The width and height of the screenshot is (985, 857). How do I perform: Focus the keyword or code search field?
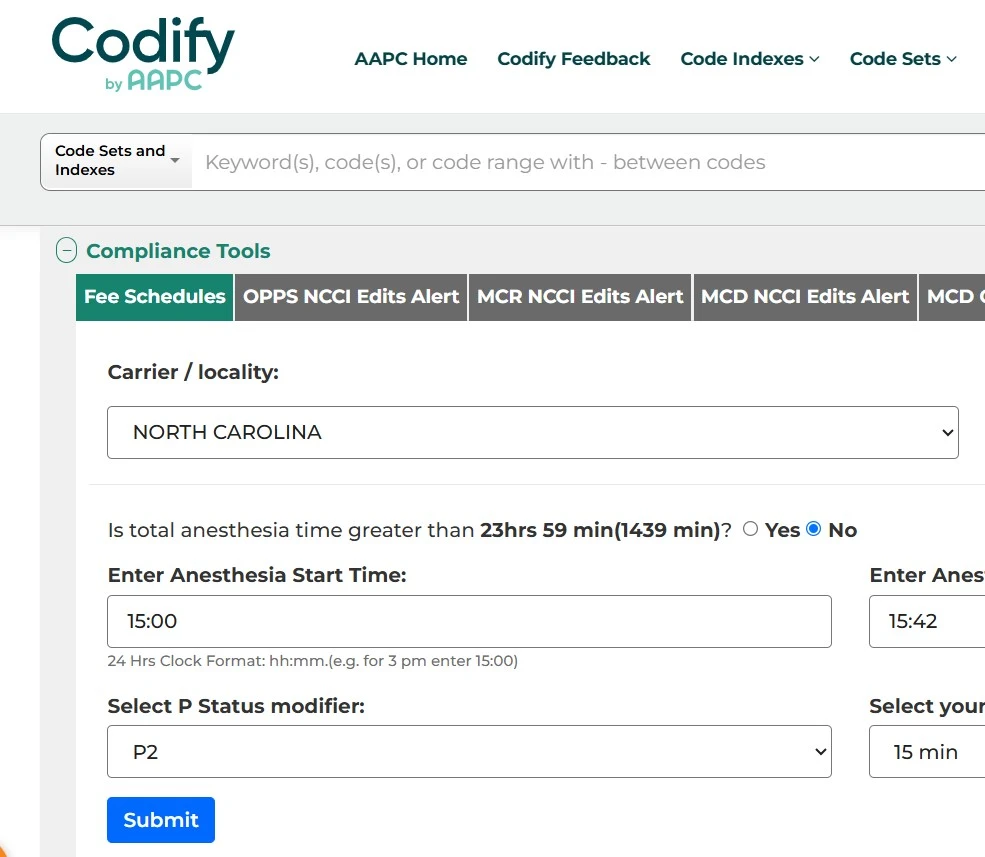click(588, 162)
